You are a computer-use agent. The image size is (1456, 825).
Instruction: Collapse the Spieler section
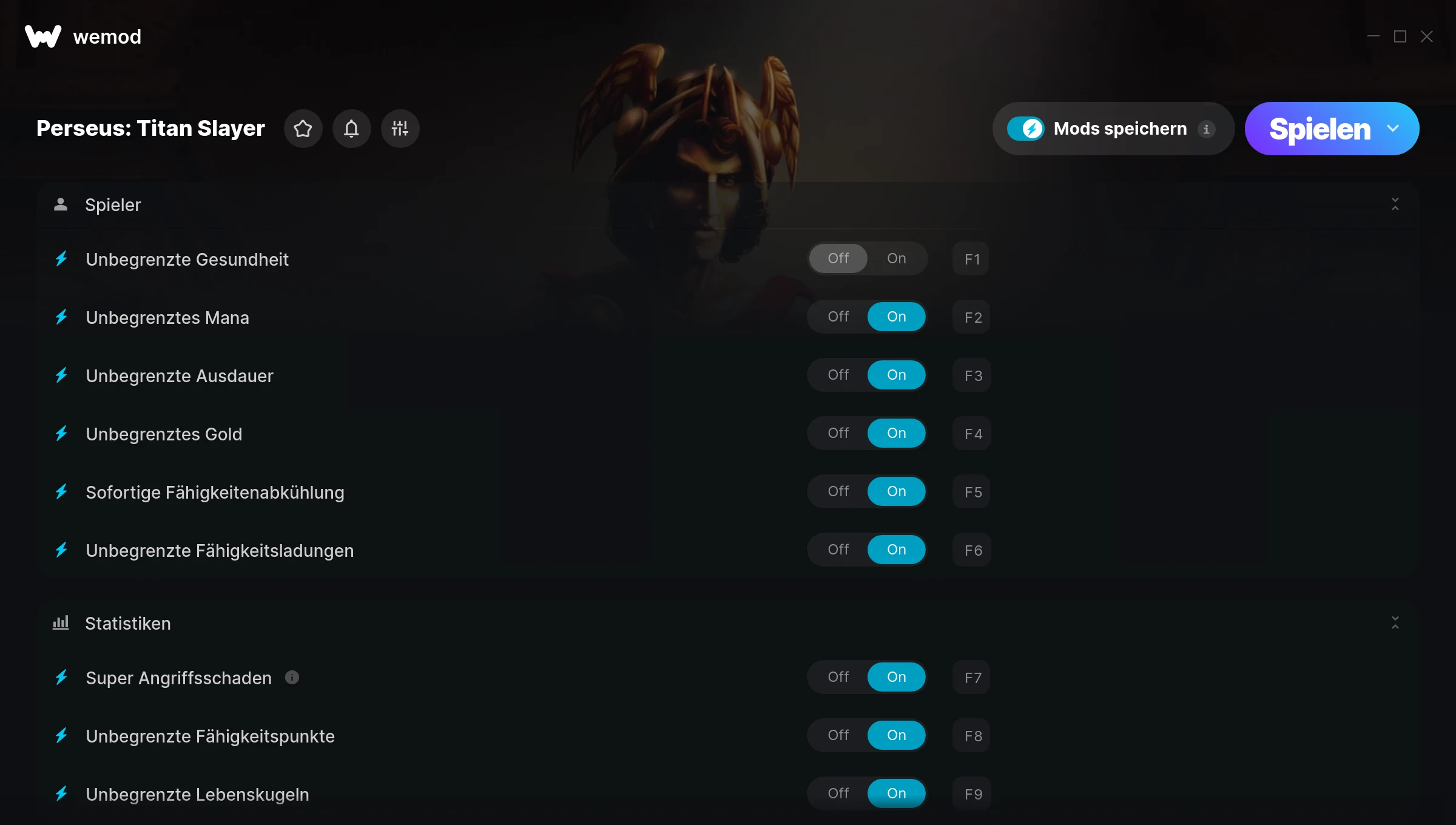click(1395, 204)
